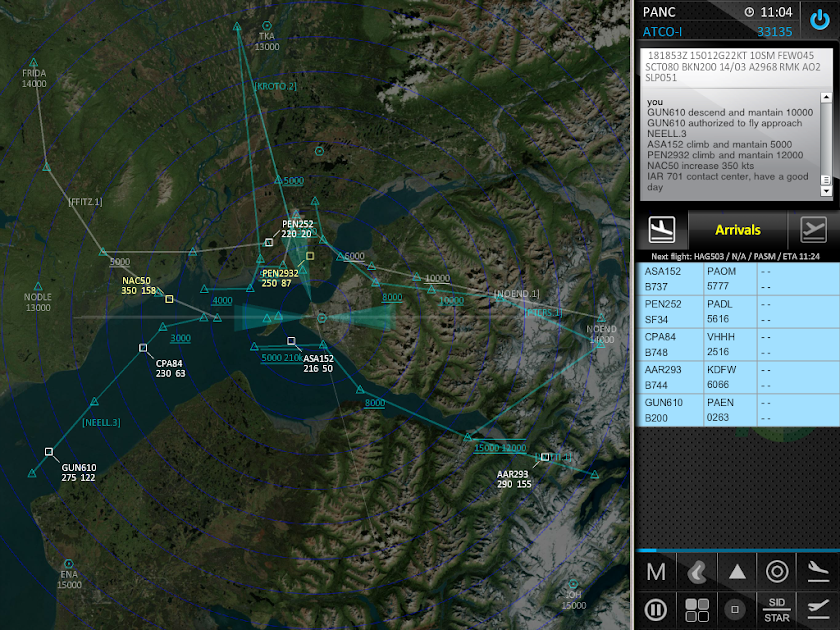This screenshot has height=630, width=840.
Task: Toggle the terrain shape display icon
Action: [x=696, y=572]
